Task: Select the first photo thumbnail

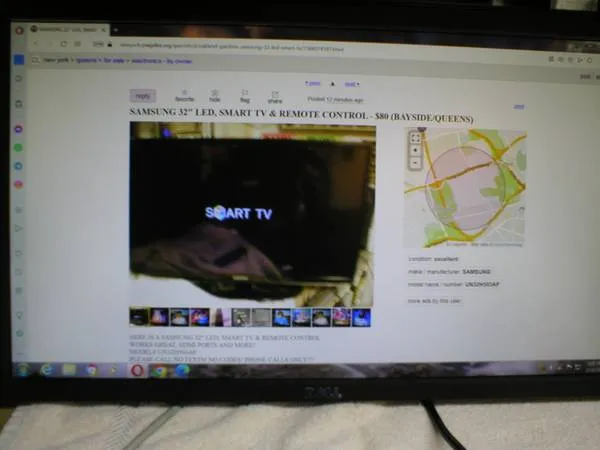Action: pyautogui.click(x=139, y=317)
